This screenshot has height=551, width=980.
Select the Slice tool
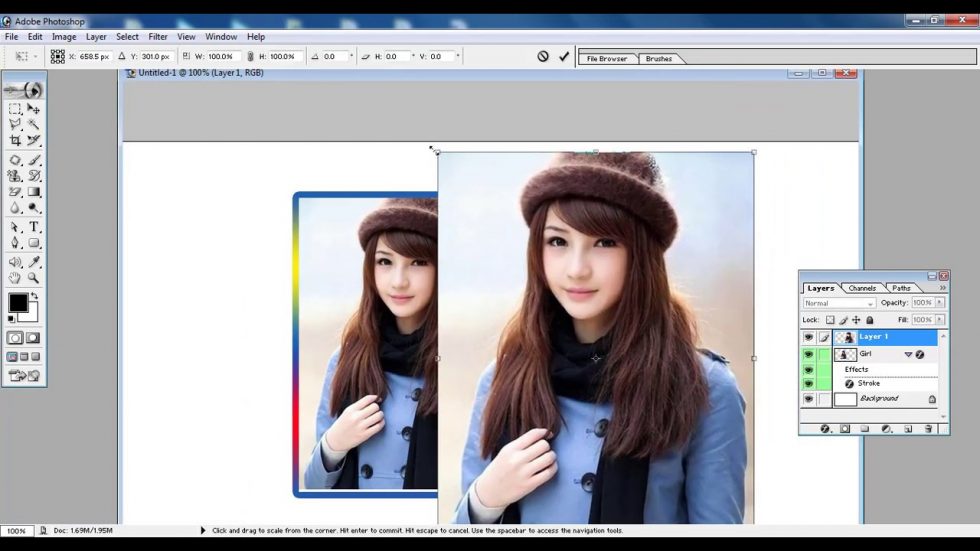(x=34, y=141)
